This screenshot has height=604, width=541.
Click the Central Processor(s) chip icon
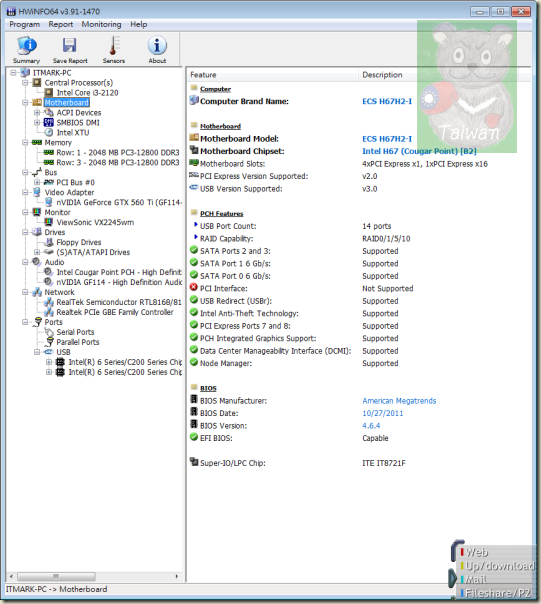37,82
